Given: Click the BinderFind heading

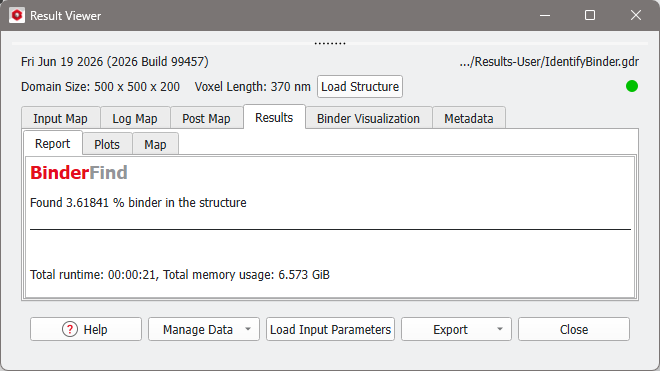Looking at the screenshot, I should [x=79, y=173].
